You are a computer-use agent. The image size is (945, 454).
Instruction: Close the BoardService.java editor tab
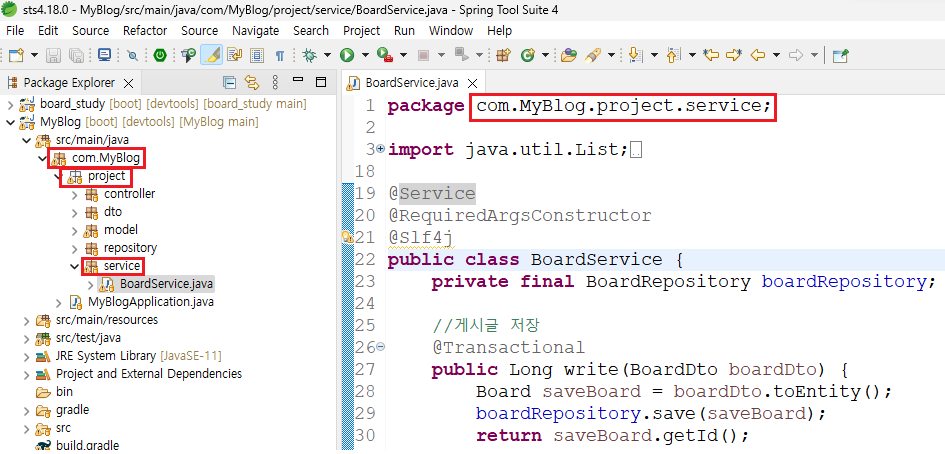472,83
